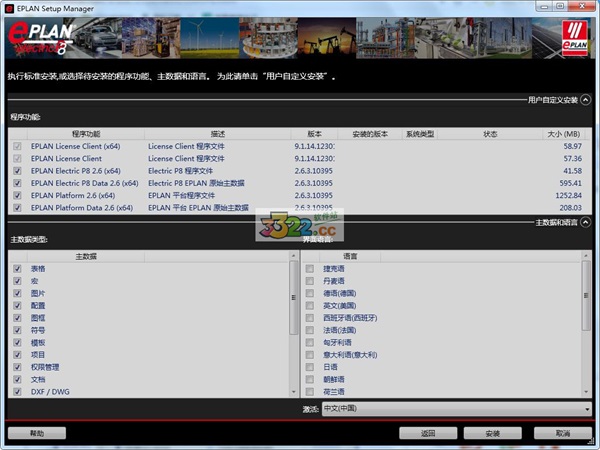Uncheck EPLAN Electric P8 2.6 (x64)
Viewport: 600px width, 450px height.
pyautogui.click(x=16, y=171)
